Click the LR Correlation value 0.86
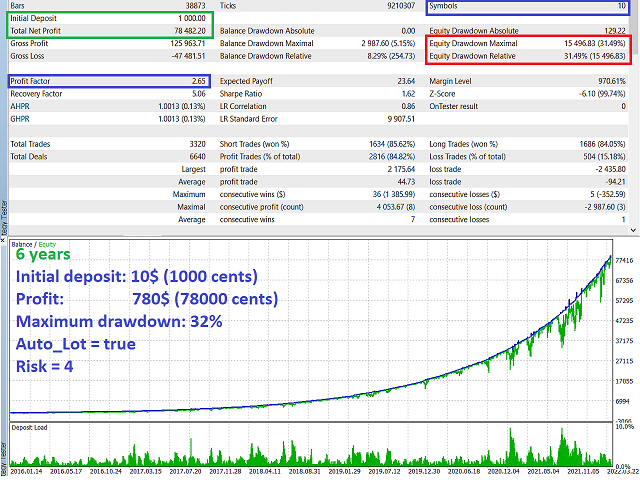640x480 pixels. [408, 107]
